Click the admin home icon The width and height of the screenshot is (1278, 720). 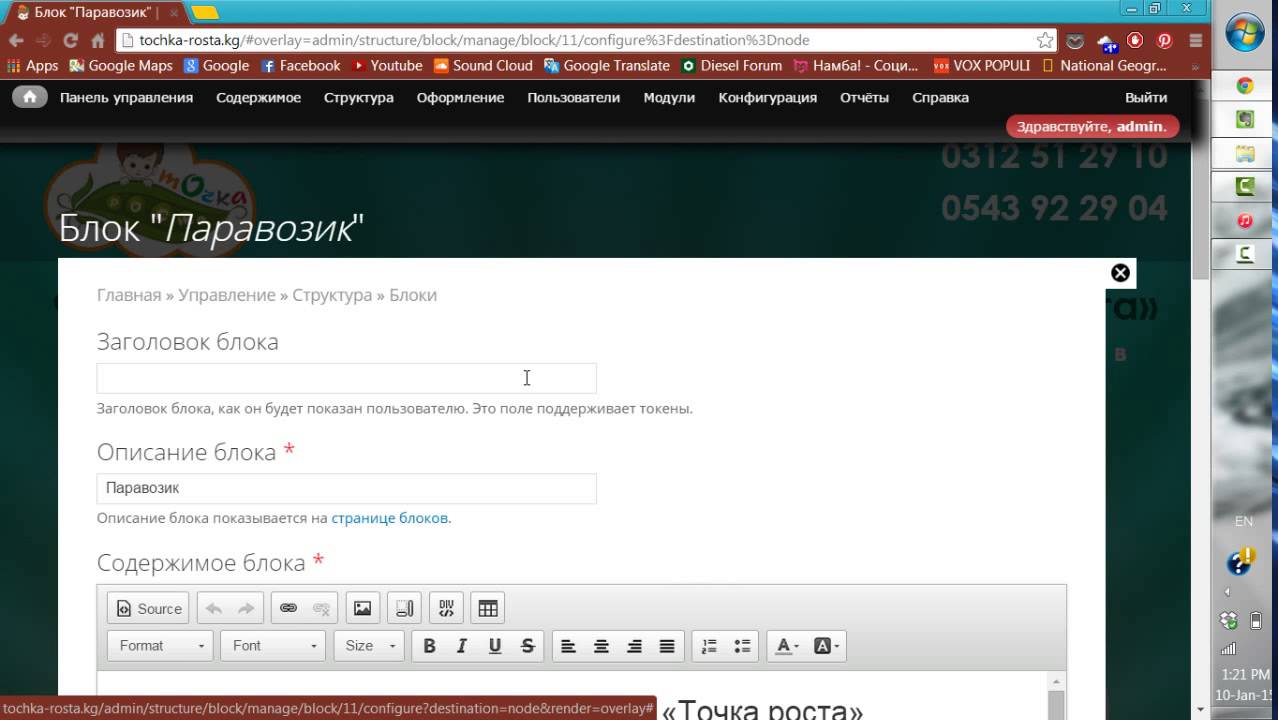coord(30,97)
